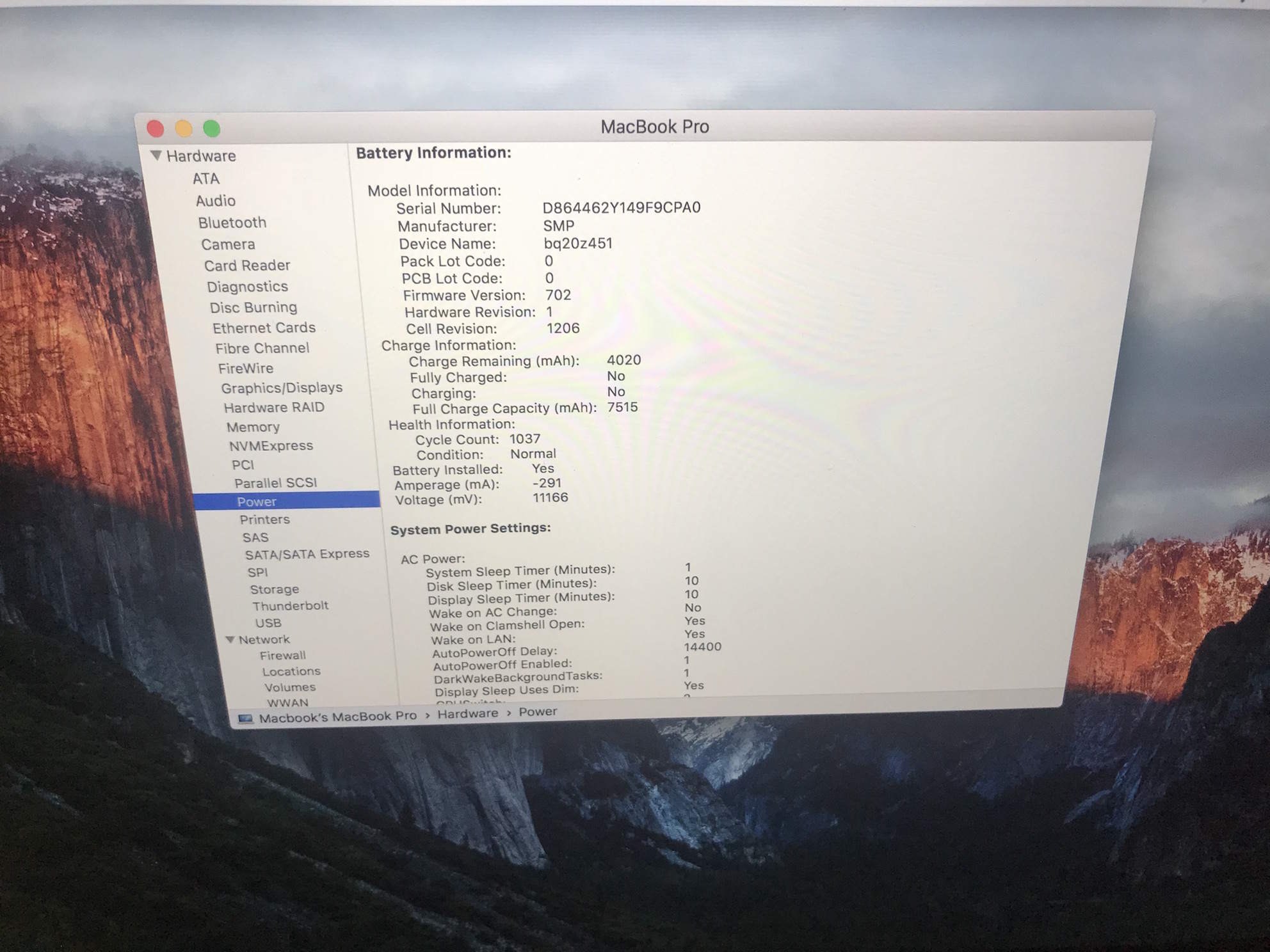
Task: Click the green zoom window button
Action: point(212,129)
